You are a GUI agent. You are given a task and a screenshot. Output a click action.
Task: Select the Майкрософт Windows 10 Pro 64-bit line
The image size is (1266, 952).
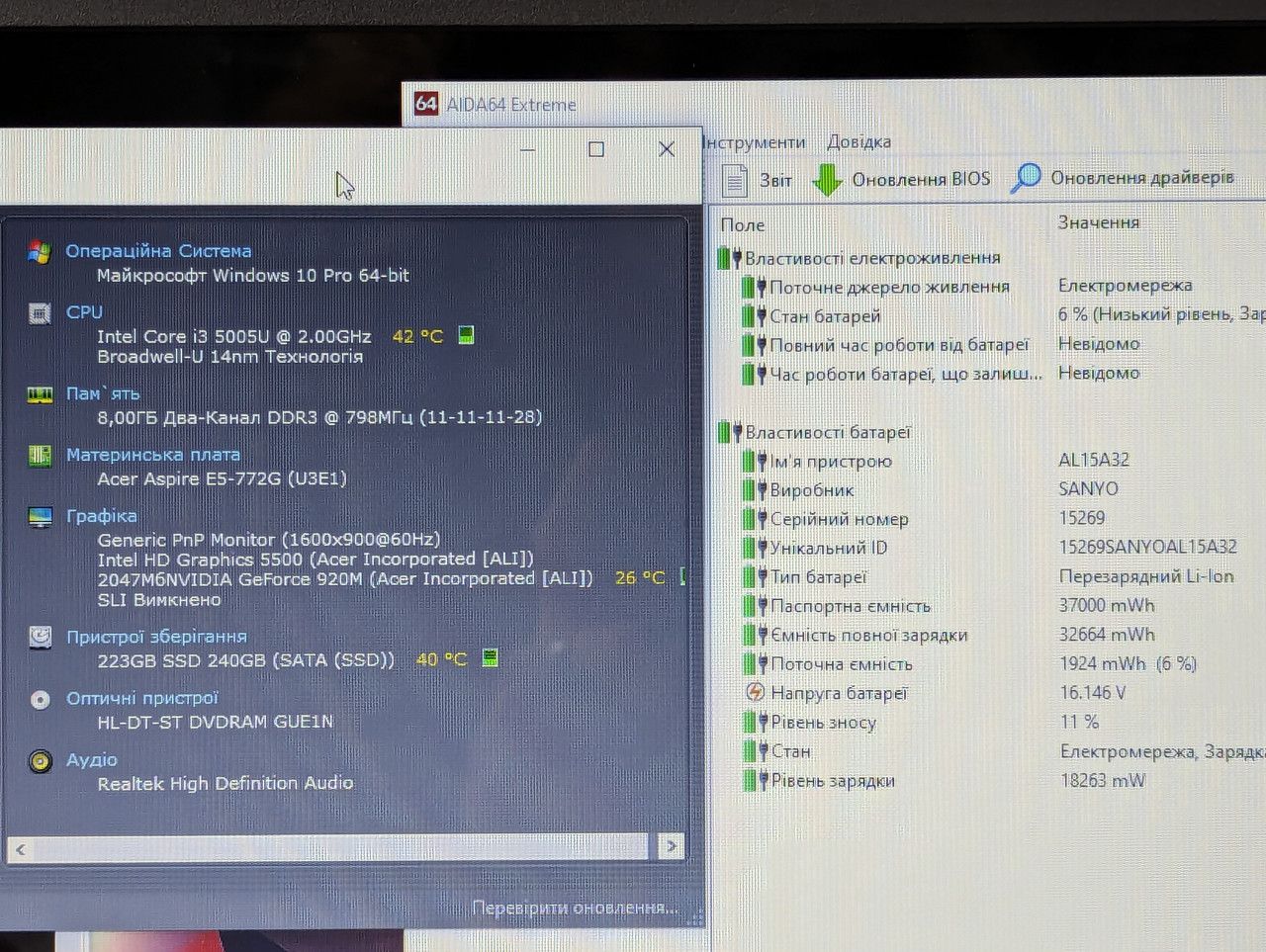pos(253,276)
